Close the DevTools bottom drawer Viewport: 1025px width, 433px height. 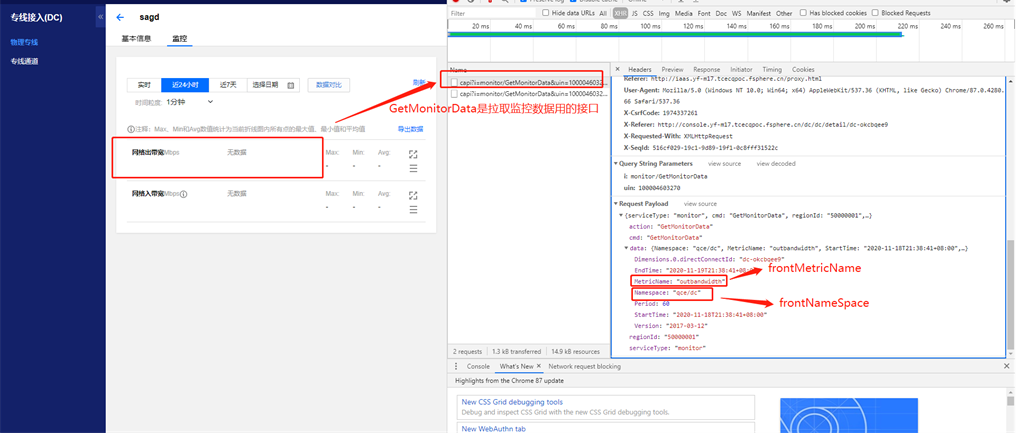point(1007,366)
